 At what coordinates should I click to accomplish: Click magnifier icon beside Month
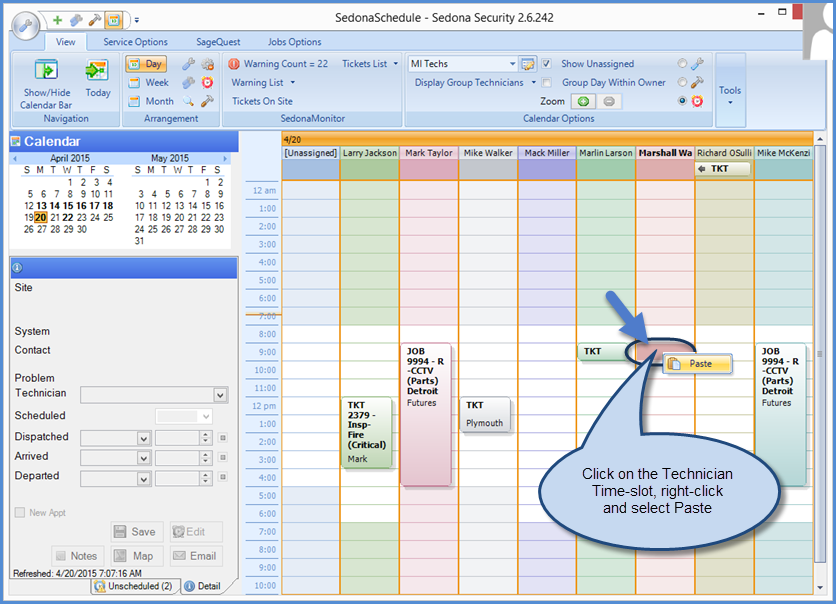click(188, 101)
